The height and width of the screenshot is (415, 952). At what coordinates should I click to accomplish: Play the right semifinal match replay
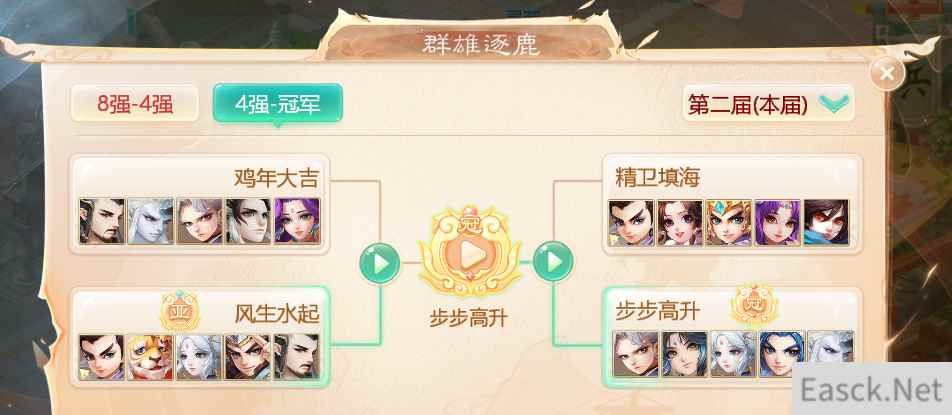pyautogui.click(x=553, y=261)
